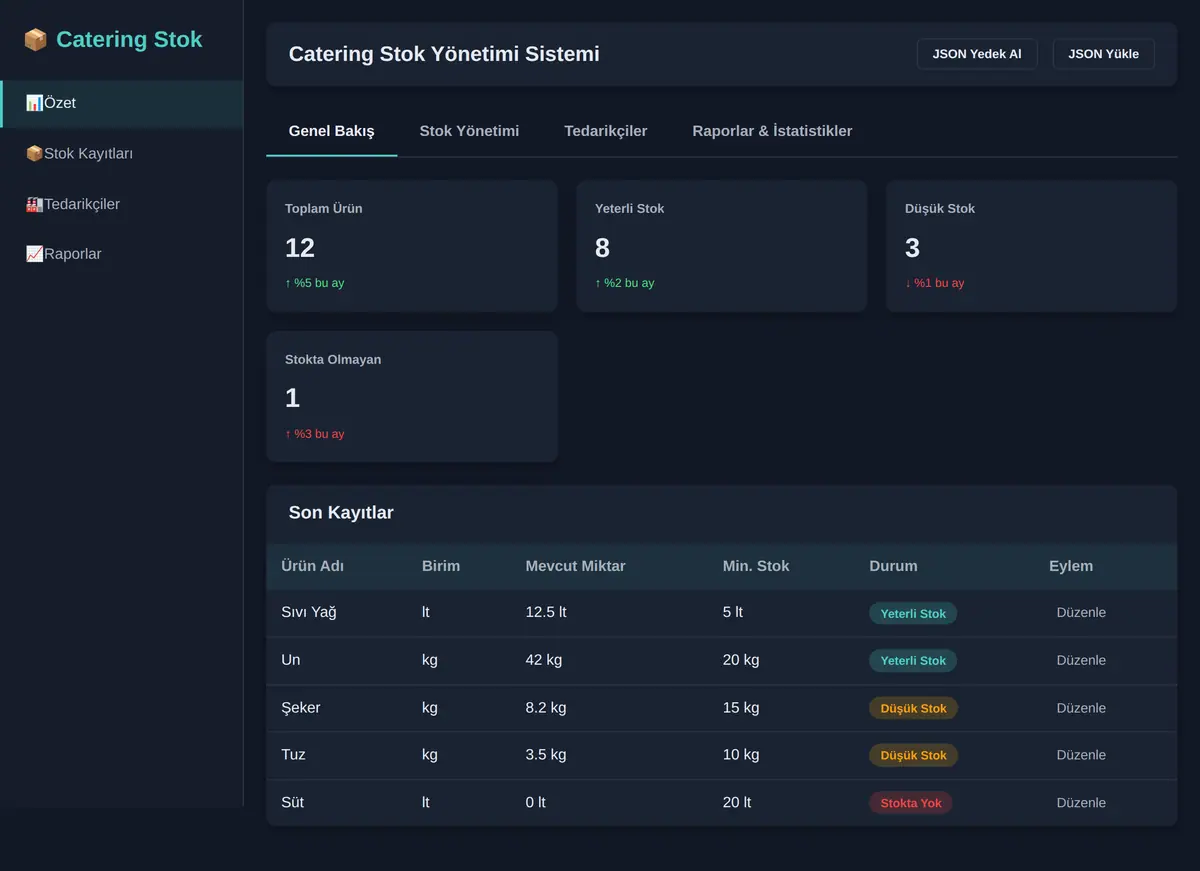1200x871 pixels.
Task: Select the Tedarikçiler tab in the top bar
Action: tap(606, 131)
